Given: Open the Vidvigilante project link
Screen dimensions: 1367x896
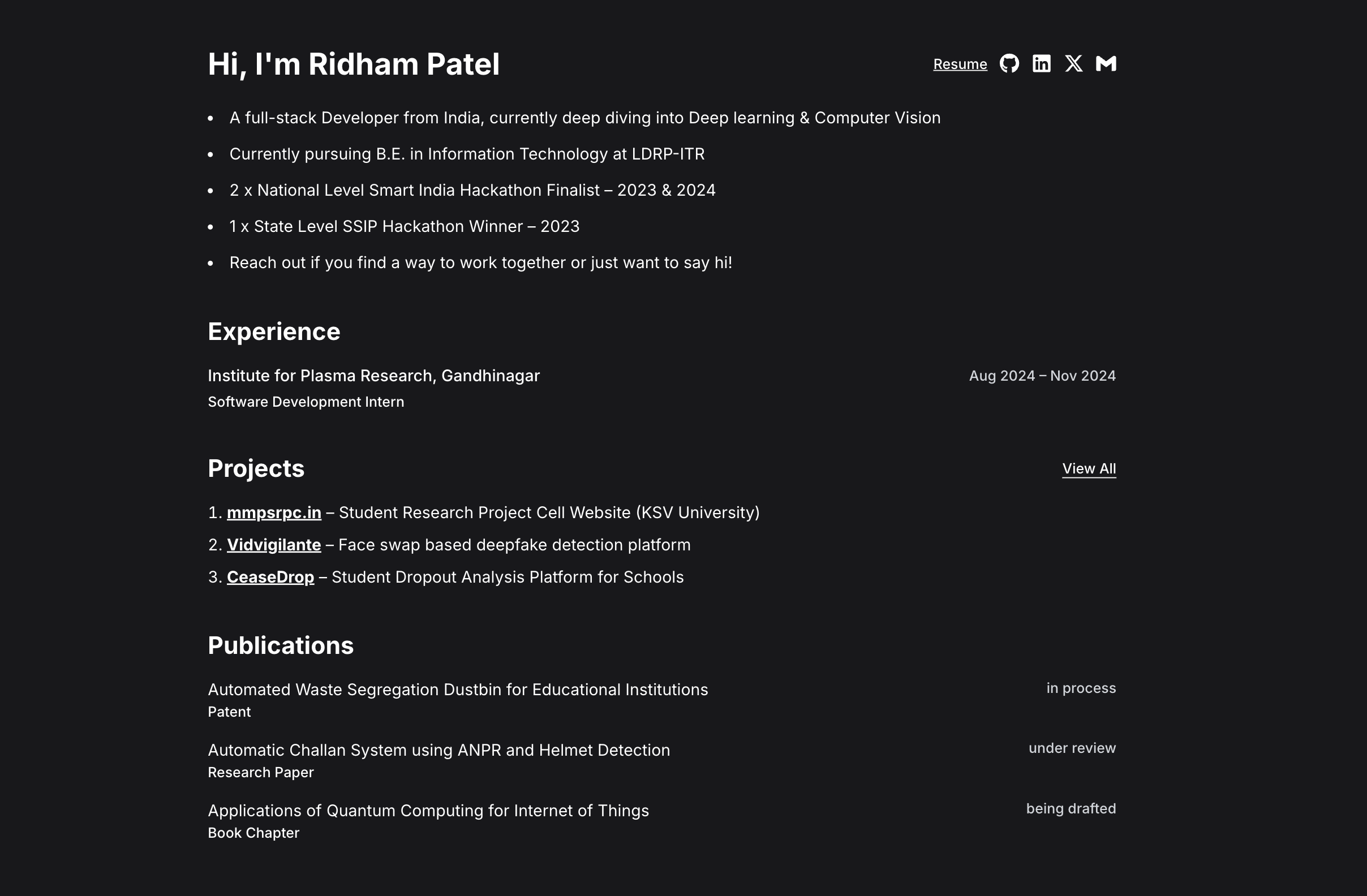Looking at the screenshot, I should coord(274,545).
